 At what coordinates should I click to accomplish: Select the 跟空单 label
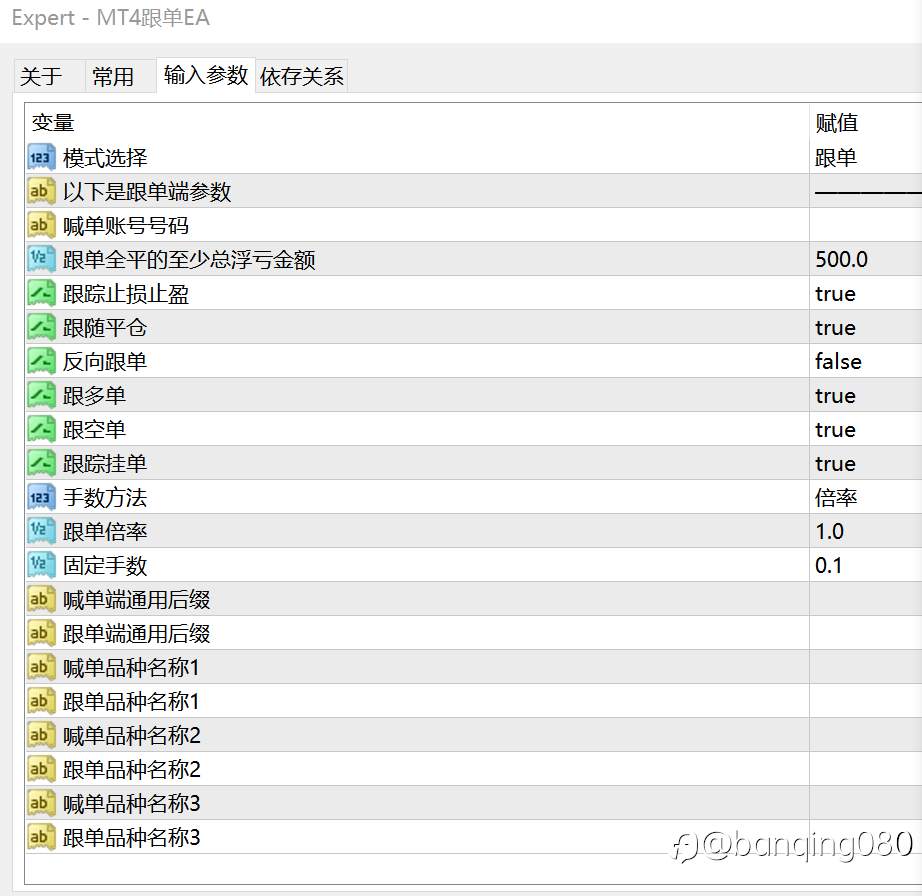[94, 429]
